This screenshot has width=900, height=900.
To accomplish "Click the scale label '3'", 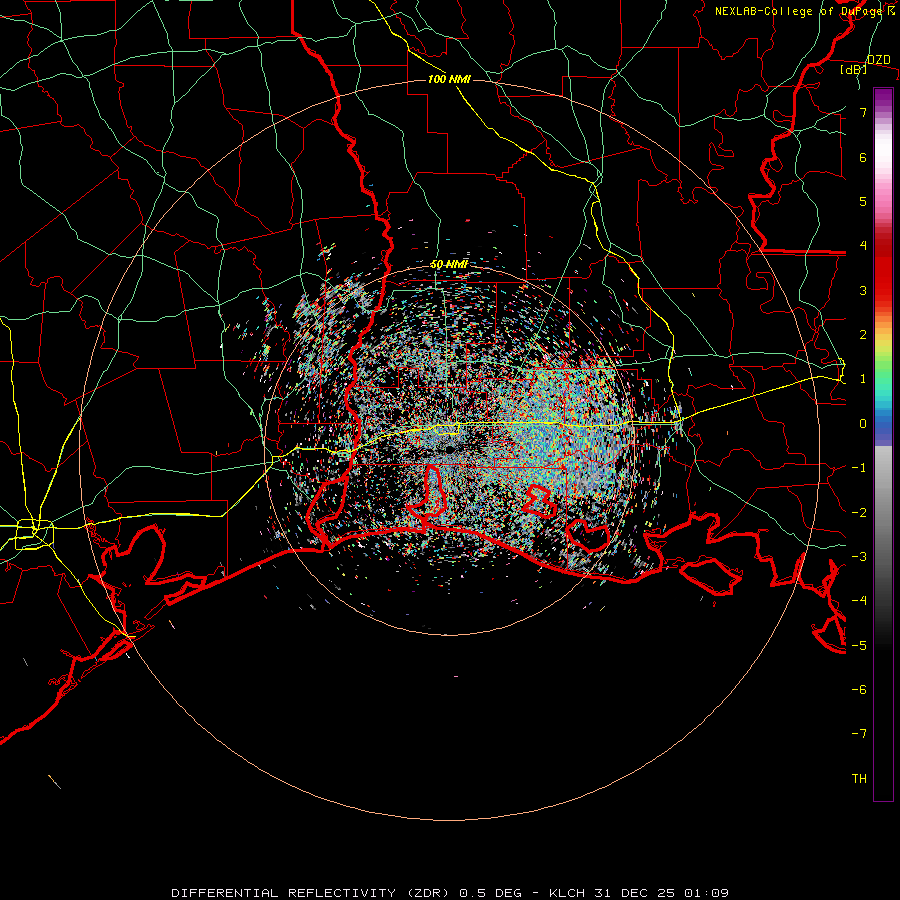I will 863,290.
